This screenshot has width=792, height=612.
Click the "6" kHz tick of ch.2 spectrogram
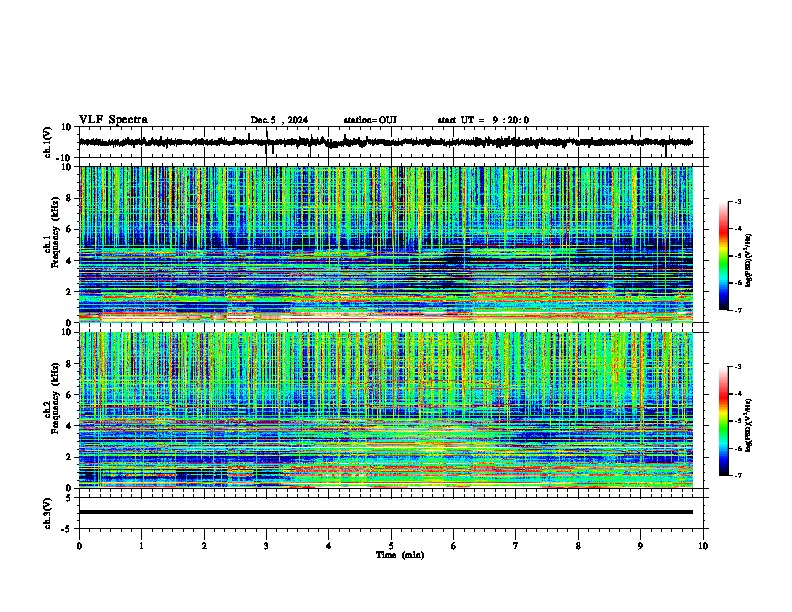(69, 395)
